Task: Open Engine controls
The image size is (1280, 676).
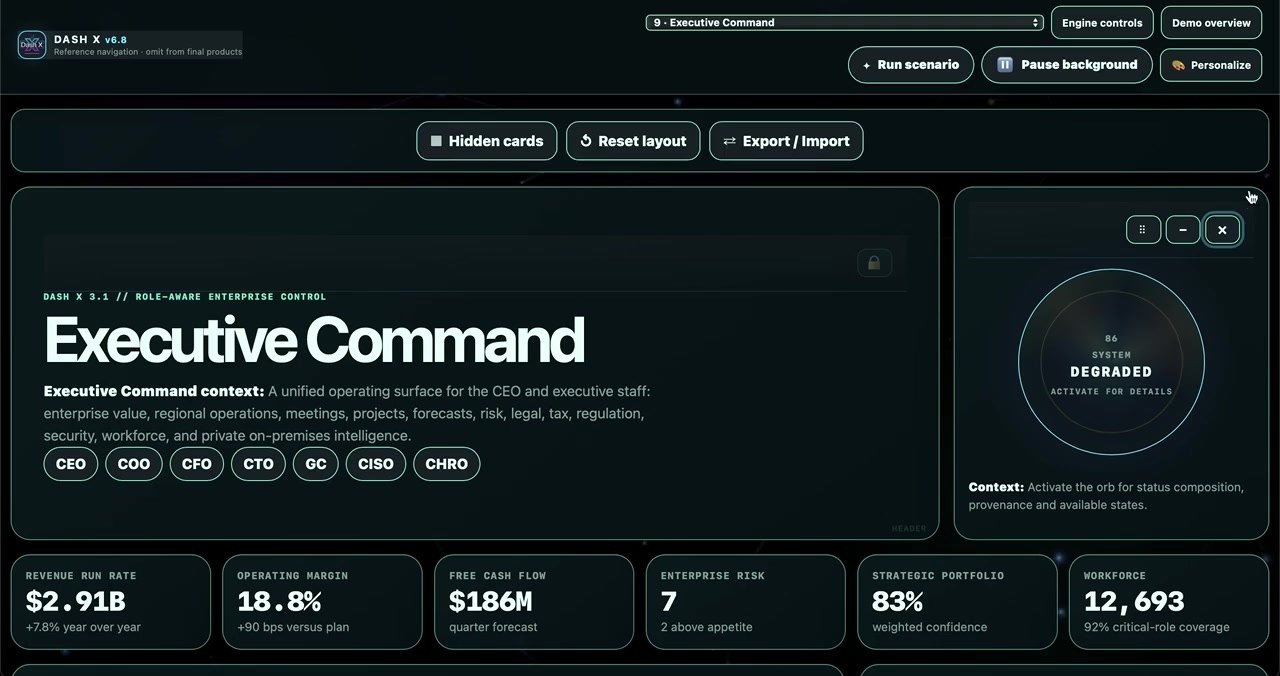Action: [1102, 23]
